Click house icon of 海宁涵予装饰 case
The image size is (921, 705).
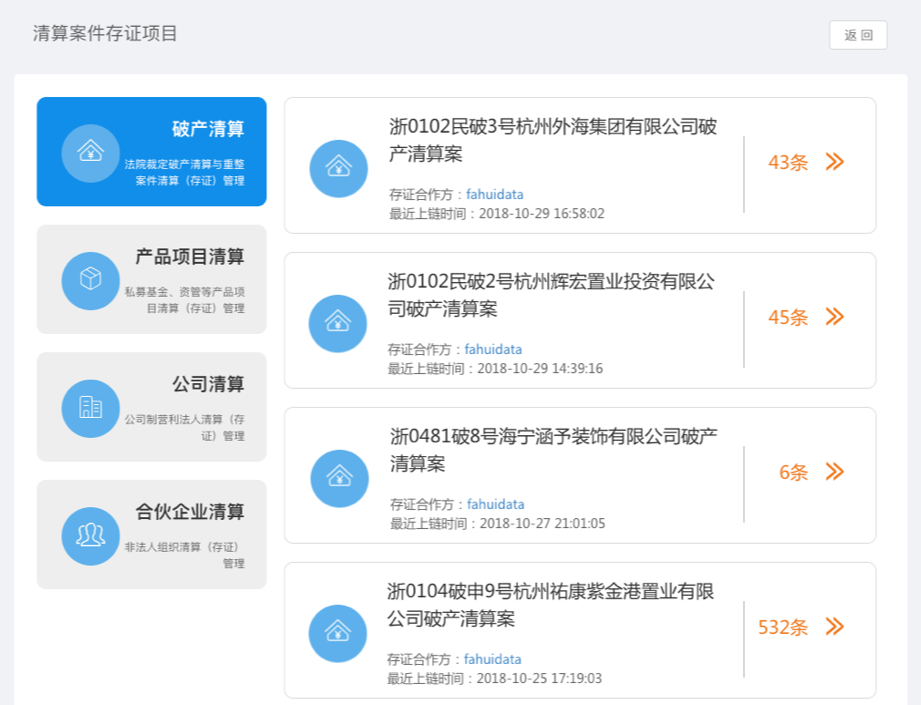pos(338,478)
